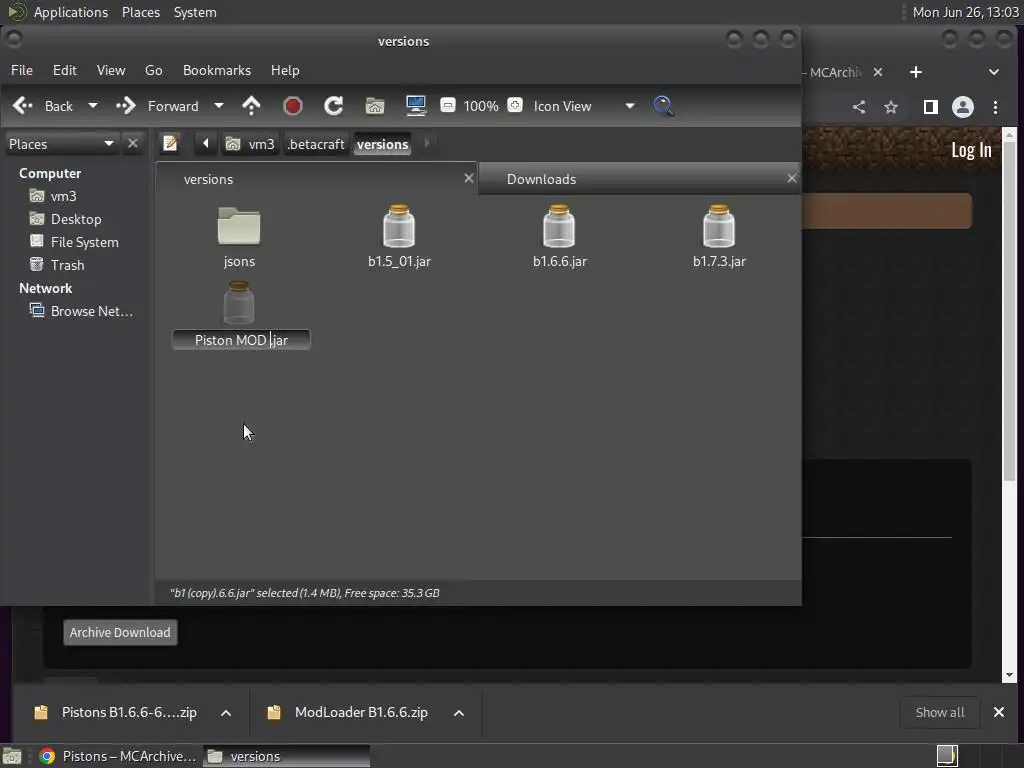Open Browse Network in the sidebar

[81, 311]
